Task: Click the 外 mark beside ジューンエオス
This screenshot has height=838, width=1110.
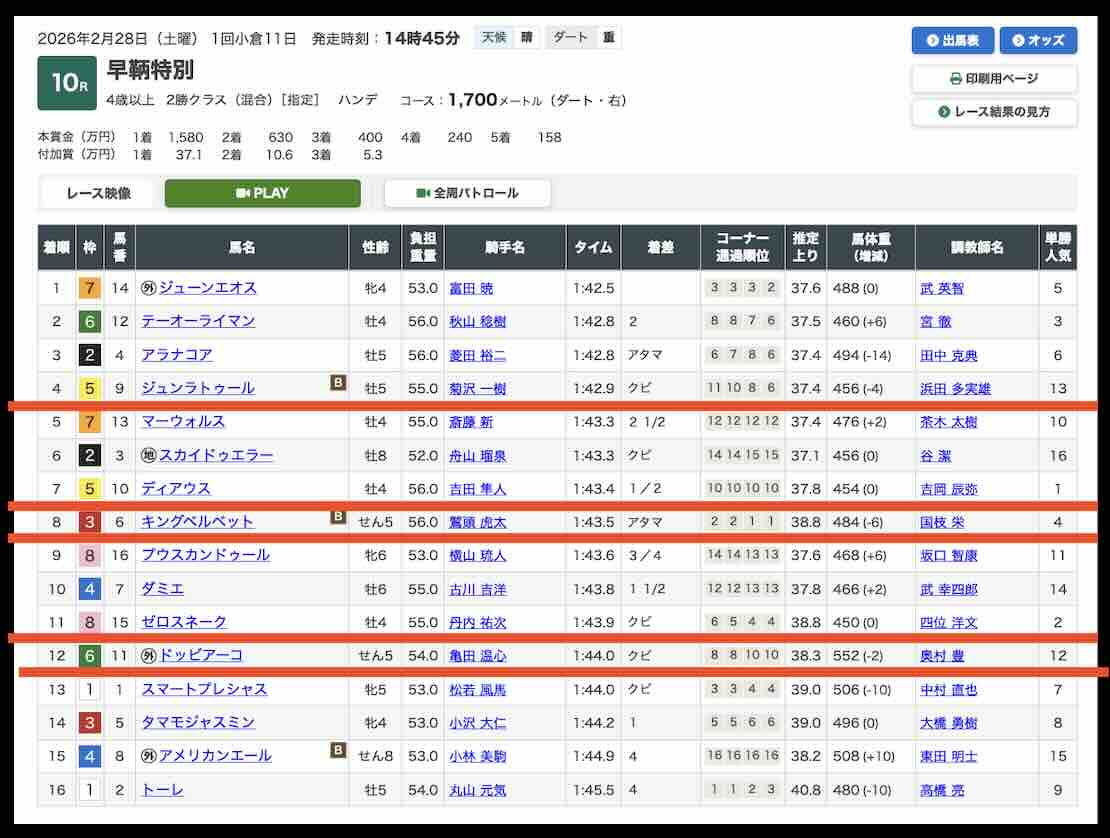Action: point(148,288)
